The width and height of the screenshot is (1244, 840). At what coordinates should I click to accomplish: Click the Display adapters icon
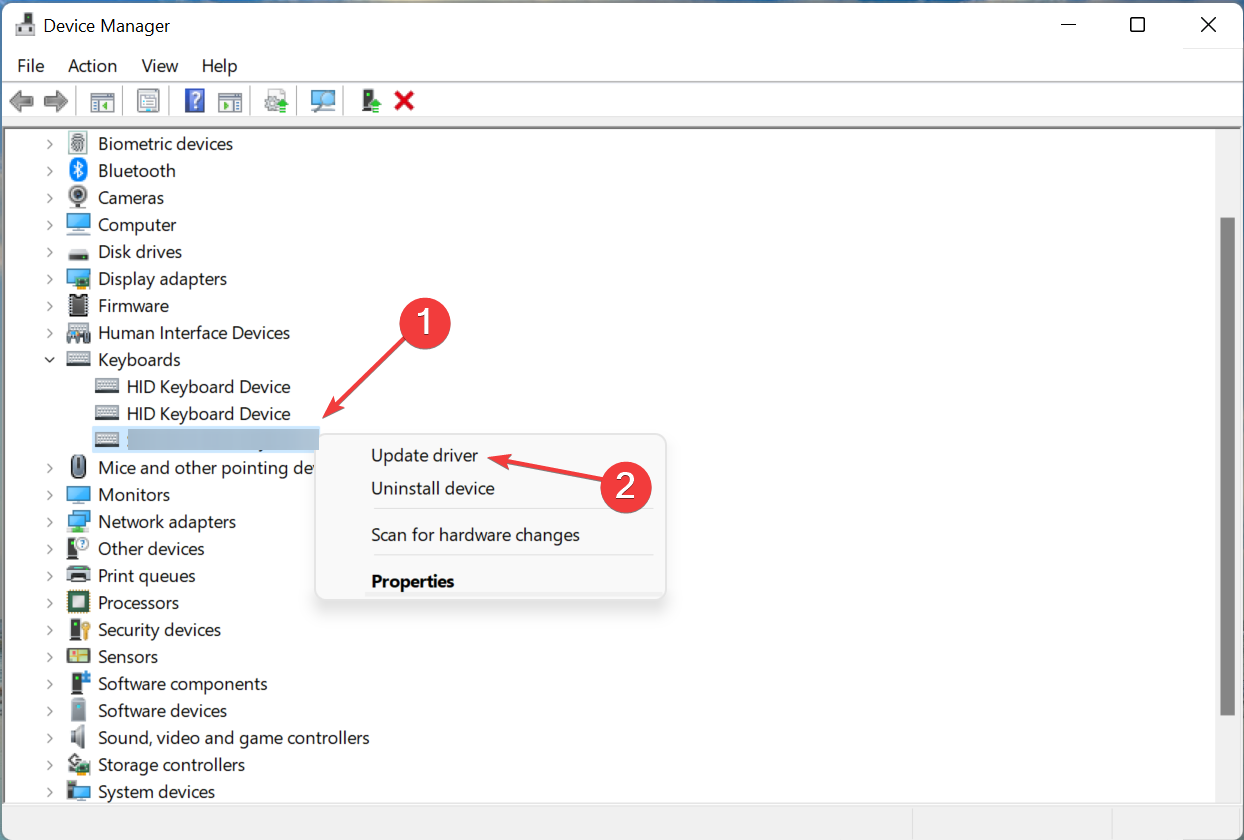78,279
